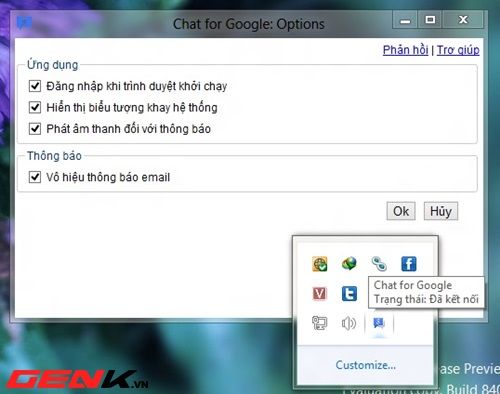Click the chain link tray icon
Image resolution: width=500 pixels, height=394 pixels.
(379, 264)
